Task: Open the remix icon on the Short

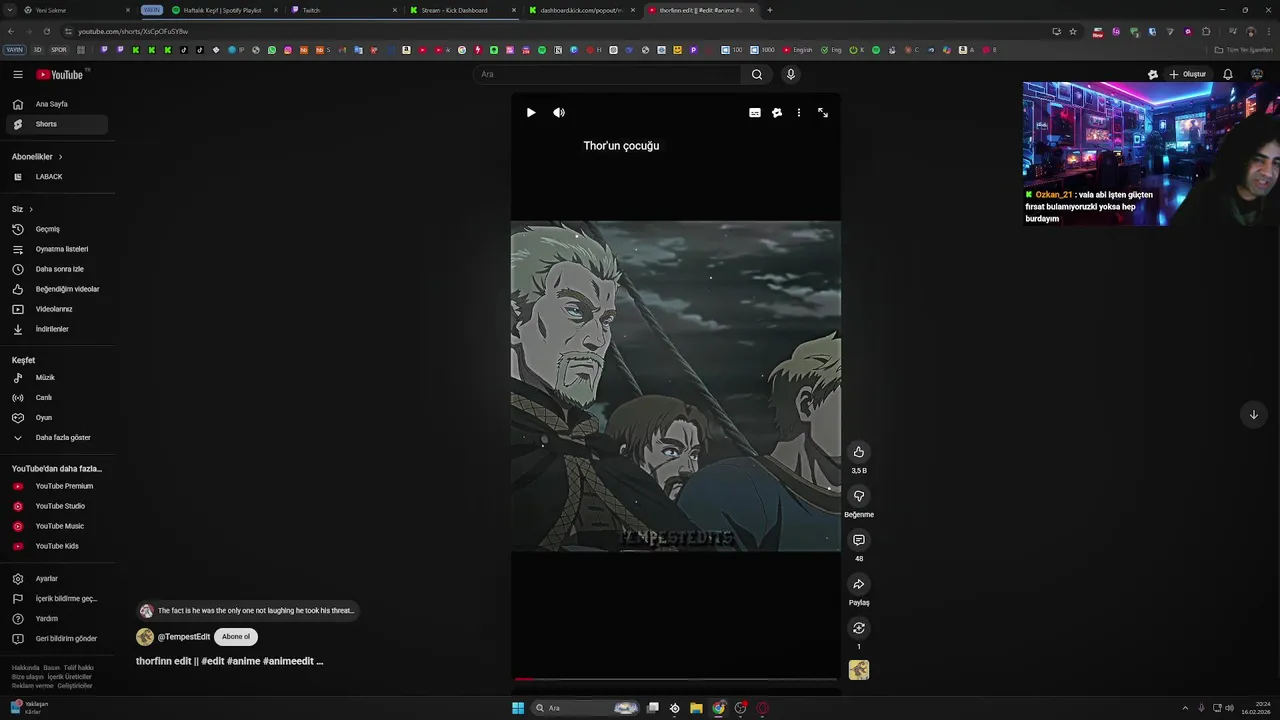Action: (858, 628)
